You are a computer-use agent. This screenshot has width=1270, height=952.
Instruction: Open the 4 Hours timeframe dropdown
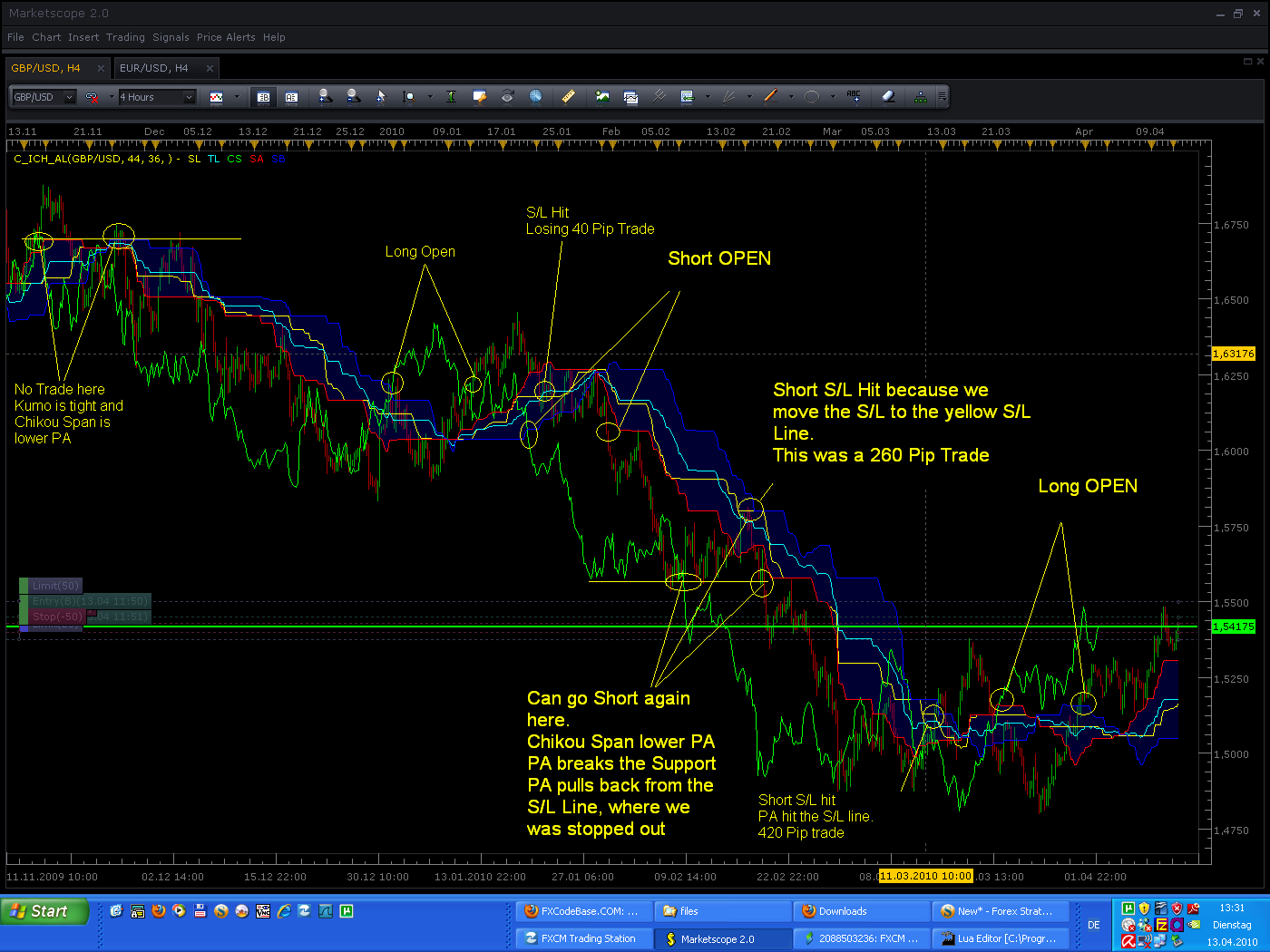pyautogui.click(x=157, y=97)
